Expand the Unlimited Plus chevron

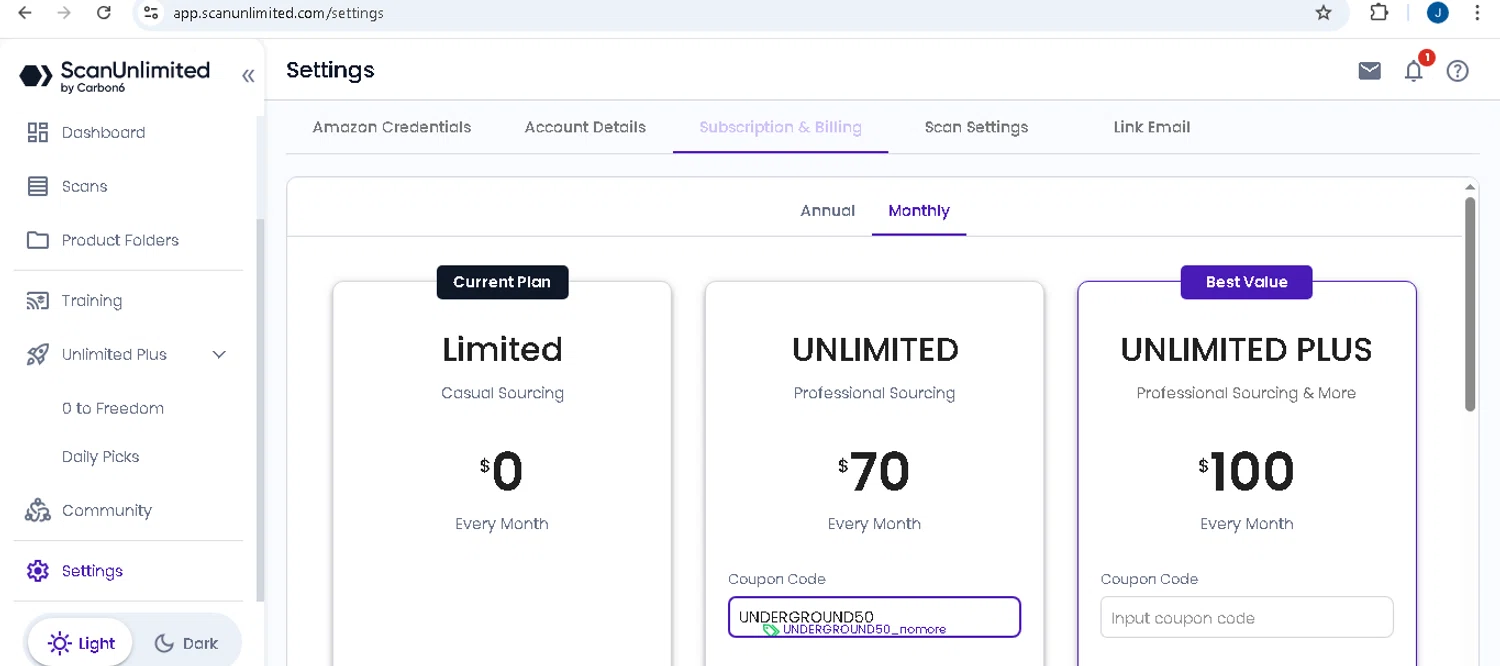point(219,354)
